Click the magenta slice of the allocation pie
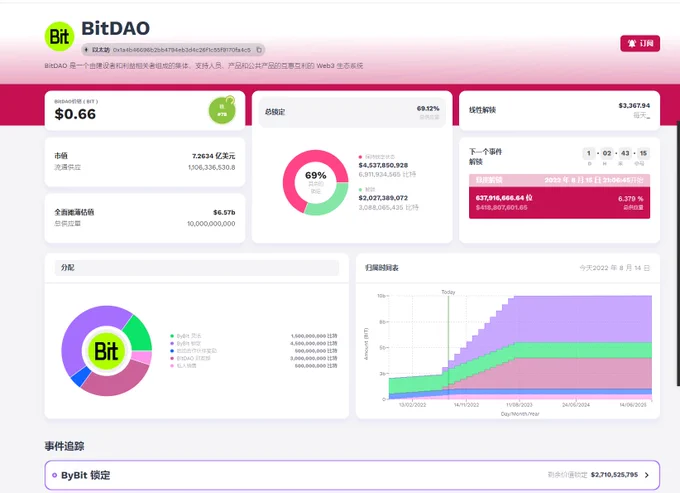Screen dimensions: 680x493 click(x=117, y=379)
